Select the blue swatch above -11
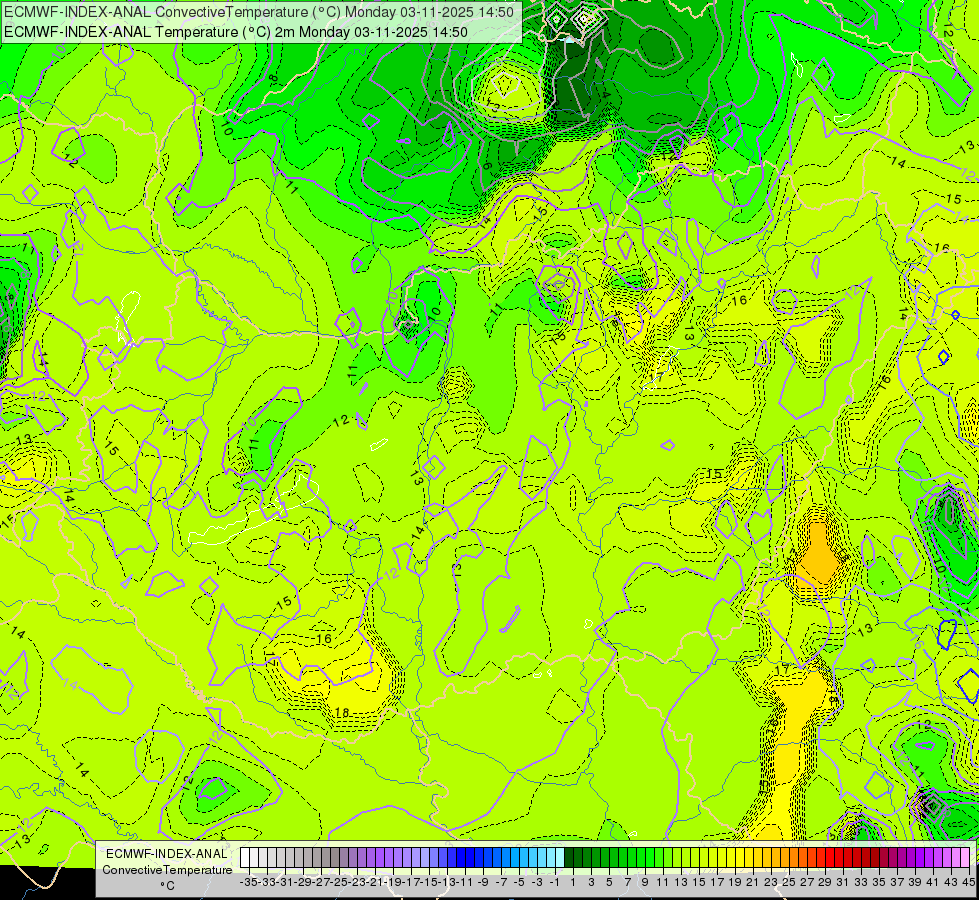 [460, 857]
